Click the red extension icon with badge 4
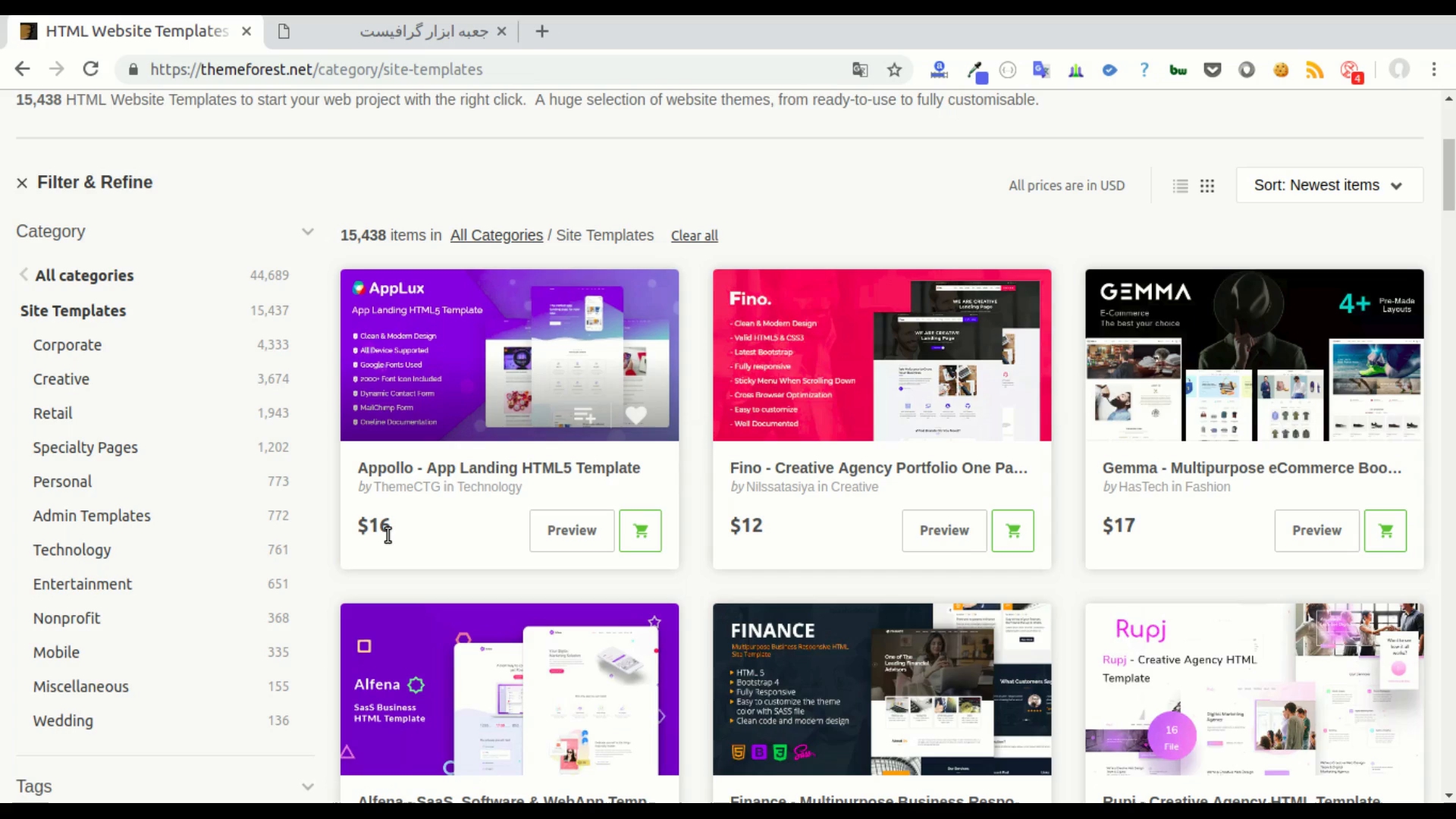Image resolution: width=1456 pixels, height=819 pixels. (1351, 71)
